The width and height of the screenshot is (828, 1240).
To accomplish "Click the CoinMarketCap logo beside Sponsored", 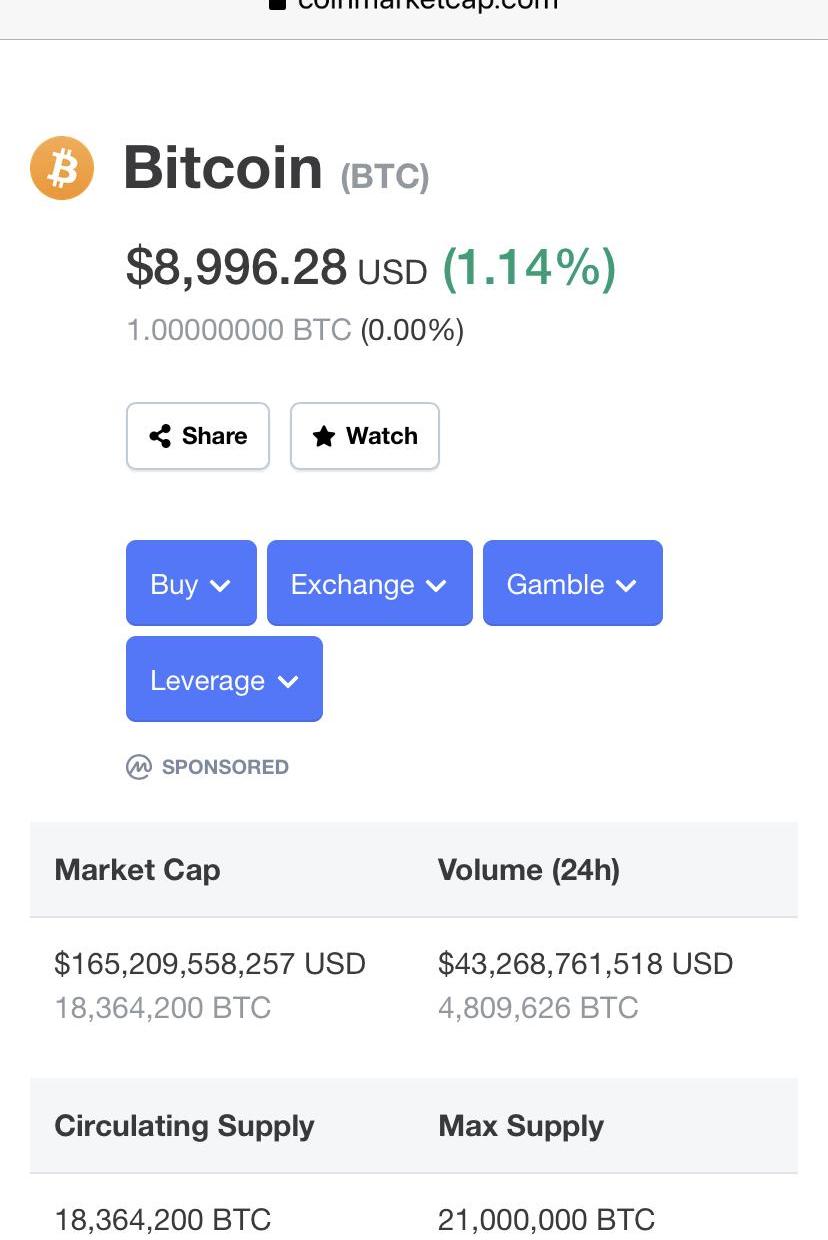I will (x=138, y=767).
